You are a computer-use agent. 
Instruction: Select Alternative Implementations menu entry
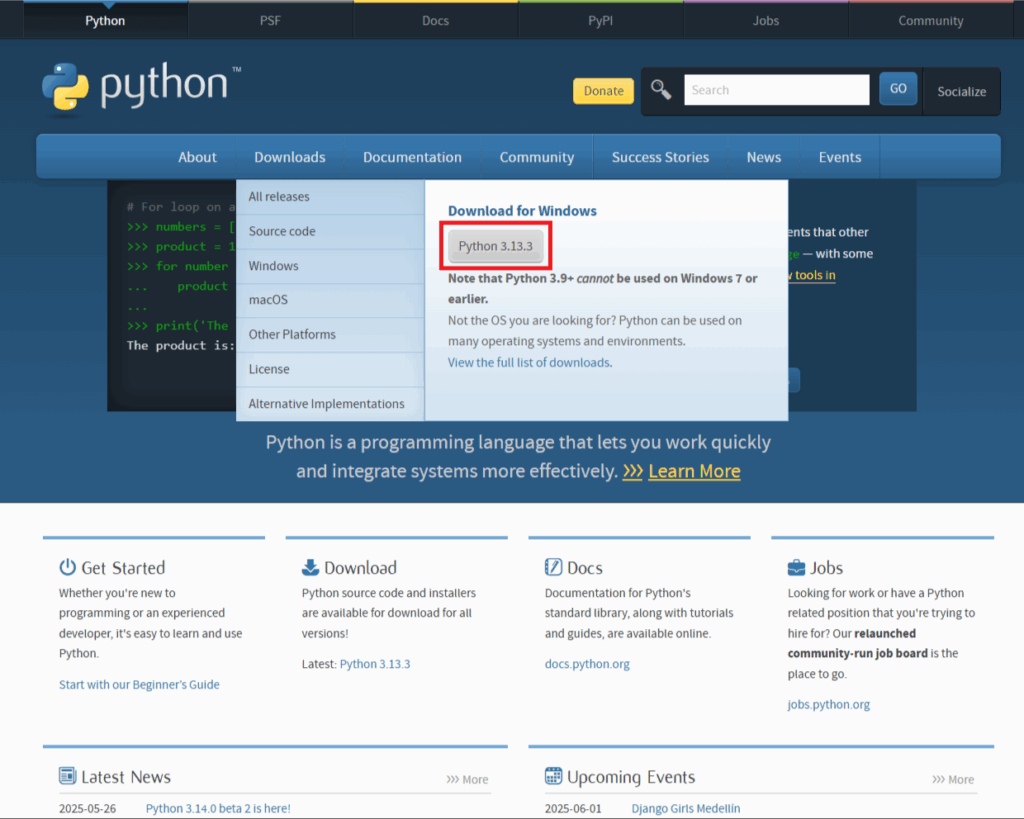click(x=330, y=404)
